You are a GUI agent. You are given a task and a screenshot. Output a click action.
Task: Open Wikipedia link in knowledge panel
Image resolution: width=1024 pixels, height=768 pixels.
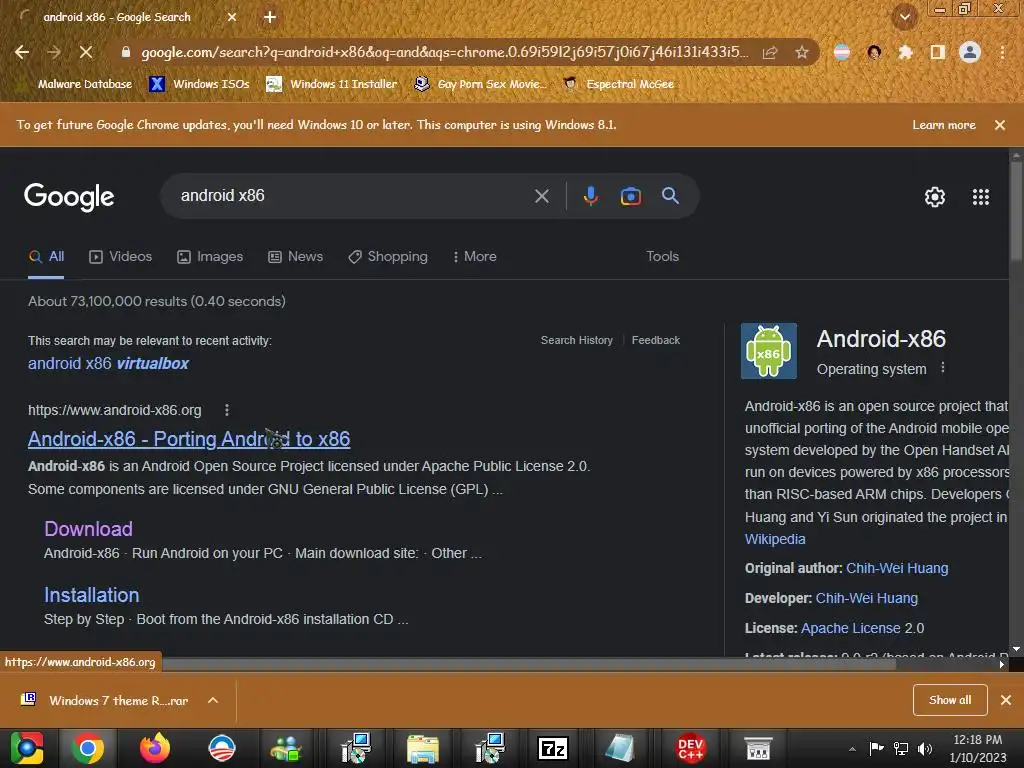pyautogui.click(x=775, y=539)
